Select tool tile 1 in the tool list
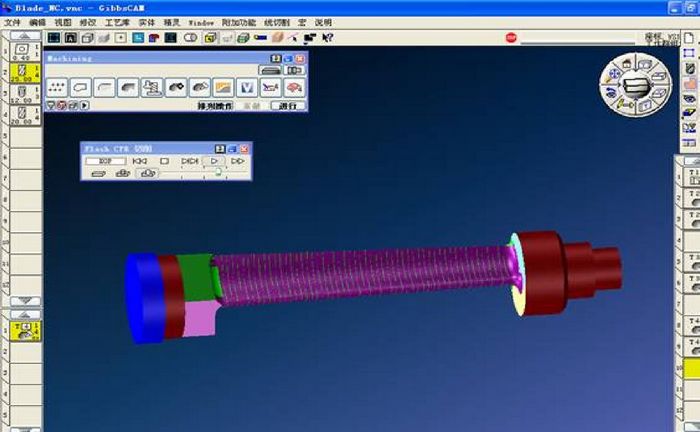Image resolution: width=700 pixels, height=432 pixels. 25,51
